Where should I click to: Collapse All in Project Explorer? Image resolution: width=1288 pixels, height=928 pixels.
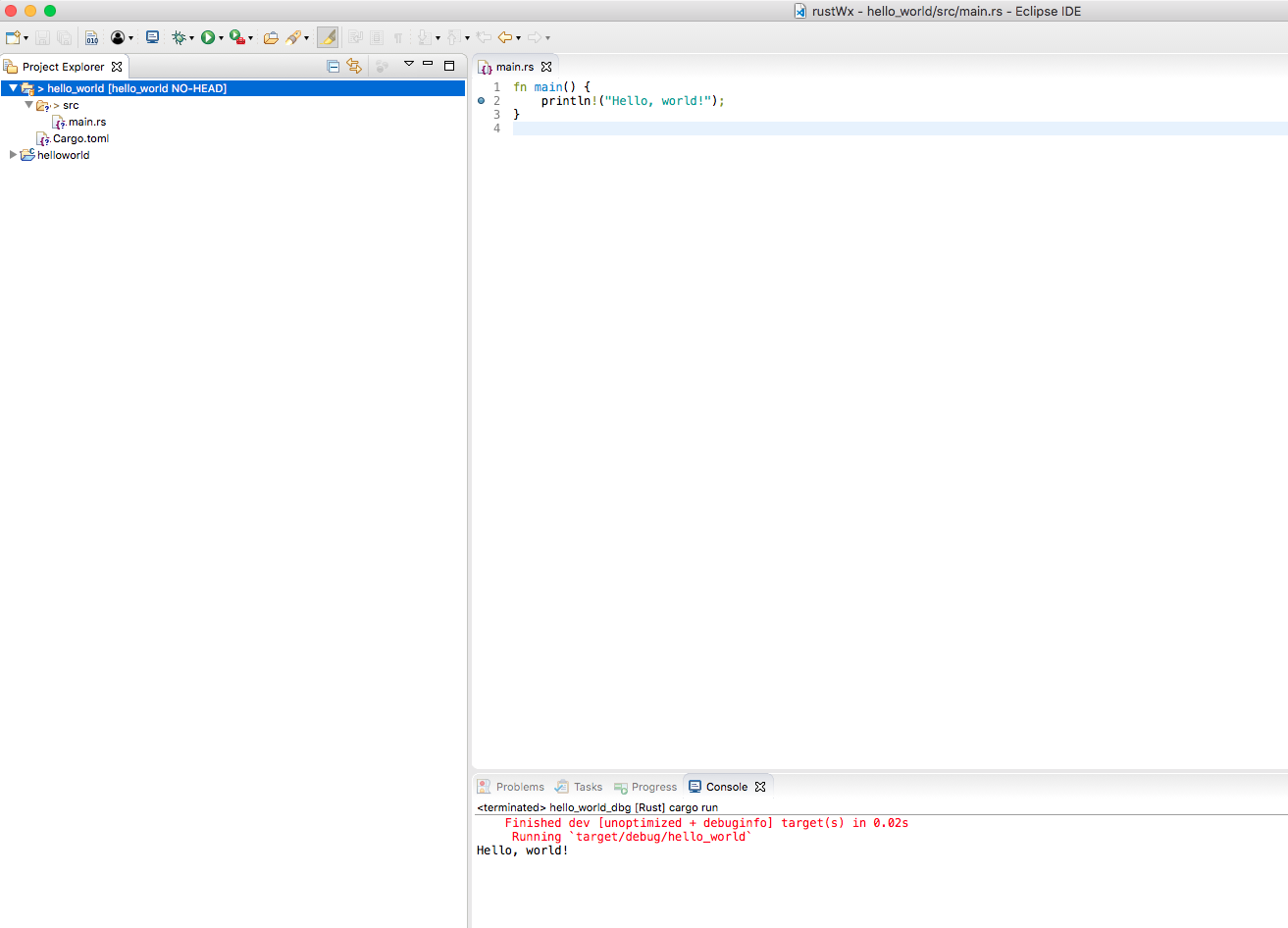pos(333,66)
